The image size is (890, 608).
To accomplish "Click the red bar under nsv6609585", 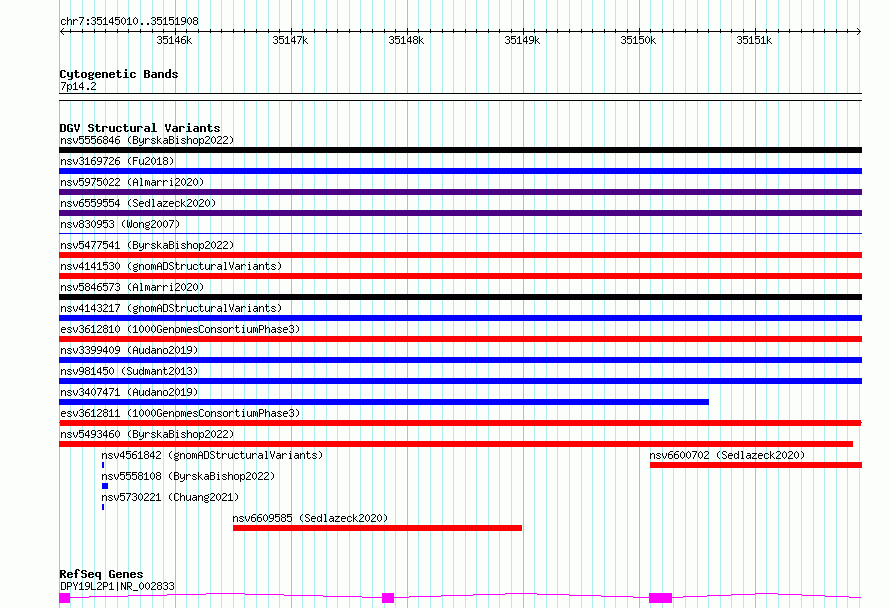I will pyautogui.click(x=377, y=528).
